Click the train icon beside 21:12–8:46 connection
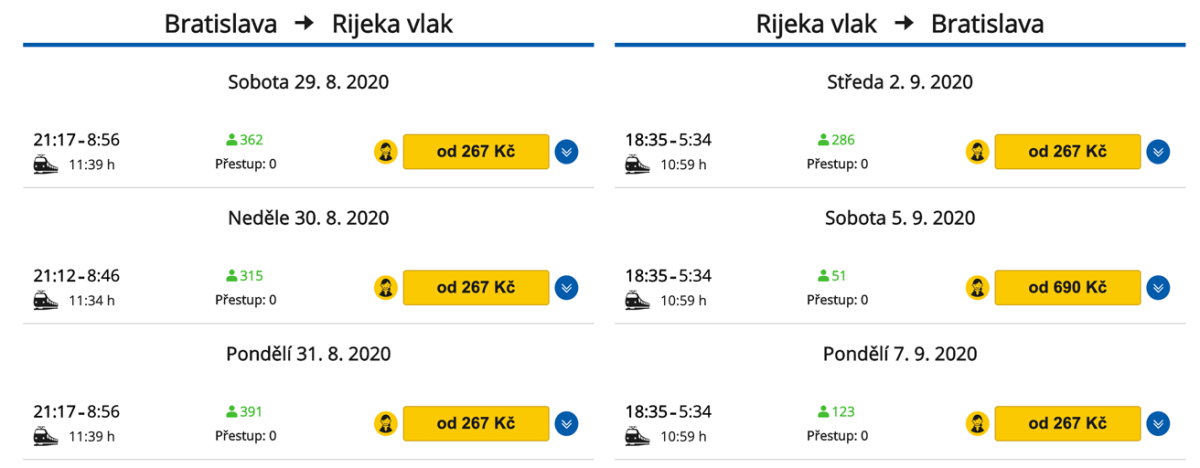Image resolution: width=1200 pixels, height=468 pixels. coord(45,299)
